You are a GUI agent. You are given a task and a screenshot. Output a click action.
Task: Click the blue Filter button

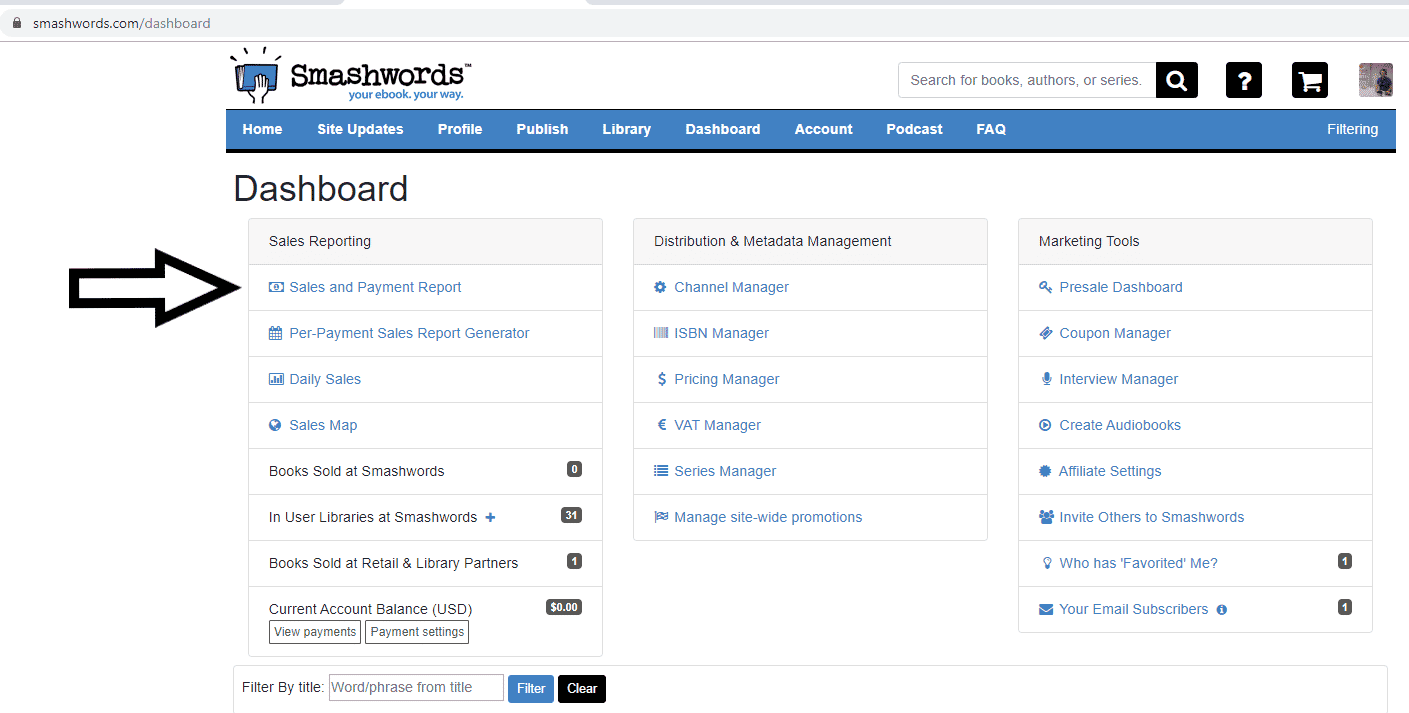pyautogui.click(x=531, y=688)
